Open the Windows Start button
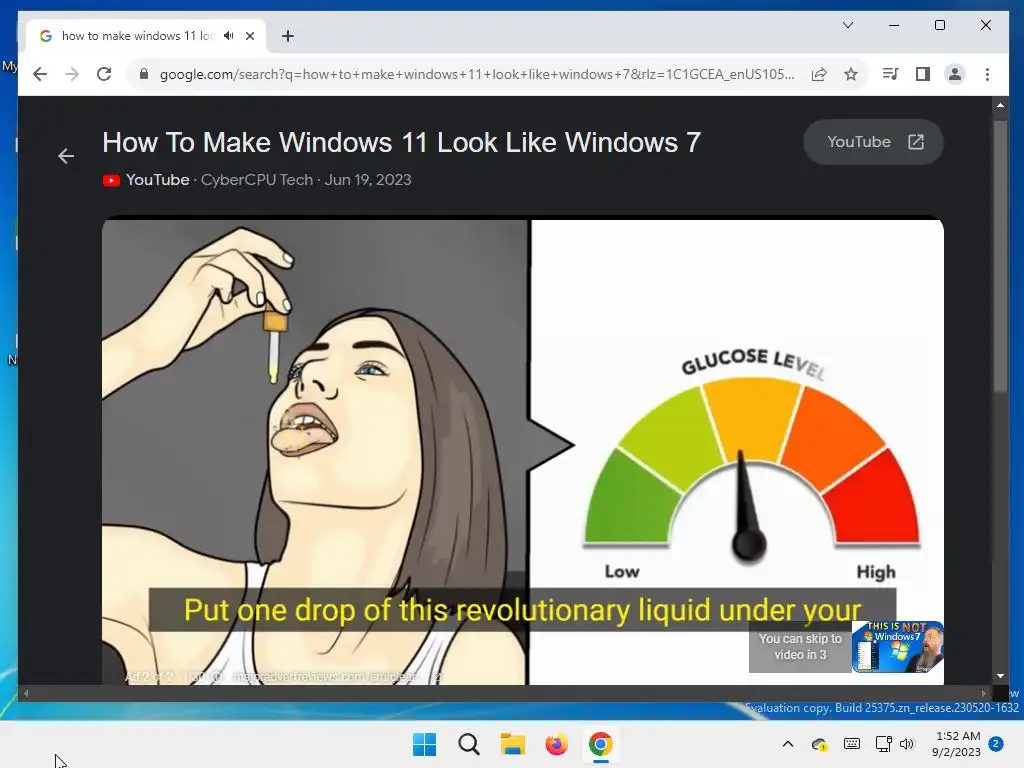Image resolution: width=1024 pixels, height=768 pixels. 424,744
